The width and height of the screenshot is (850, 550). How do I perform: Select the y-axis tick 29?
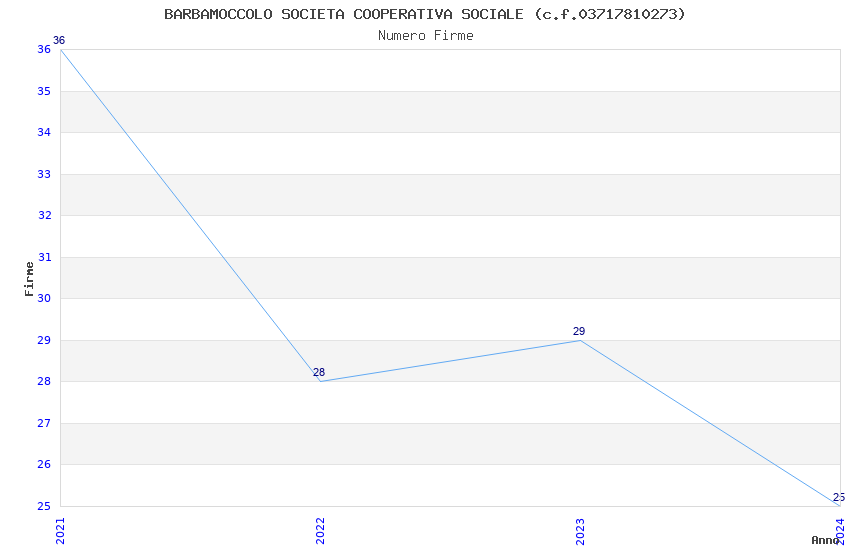click(x=44, y=340)
